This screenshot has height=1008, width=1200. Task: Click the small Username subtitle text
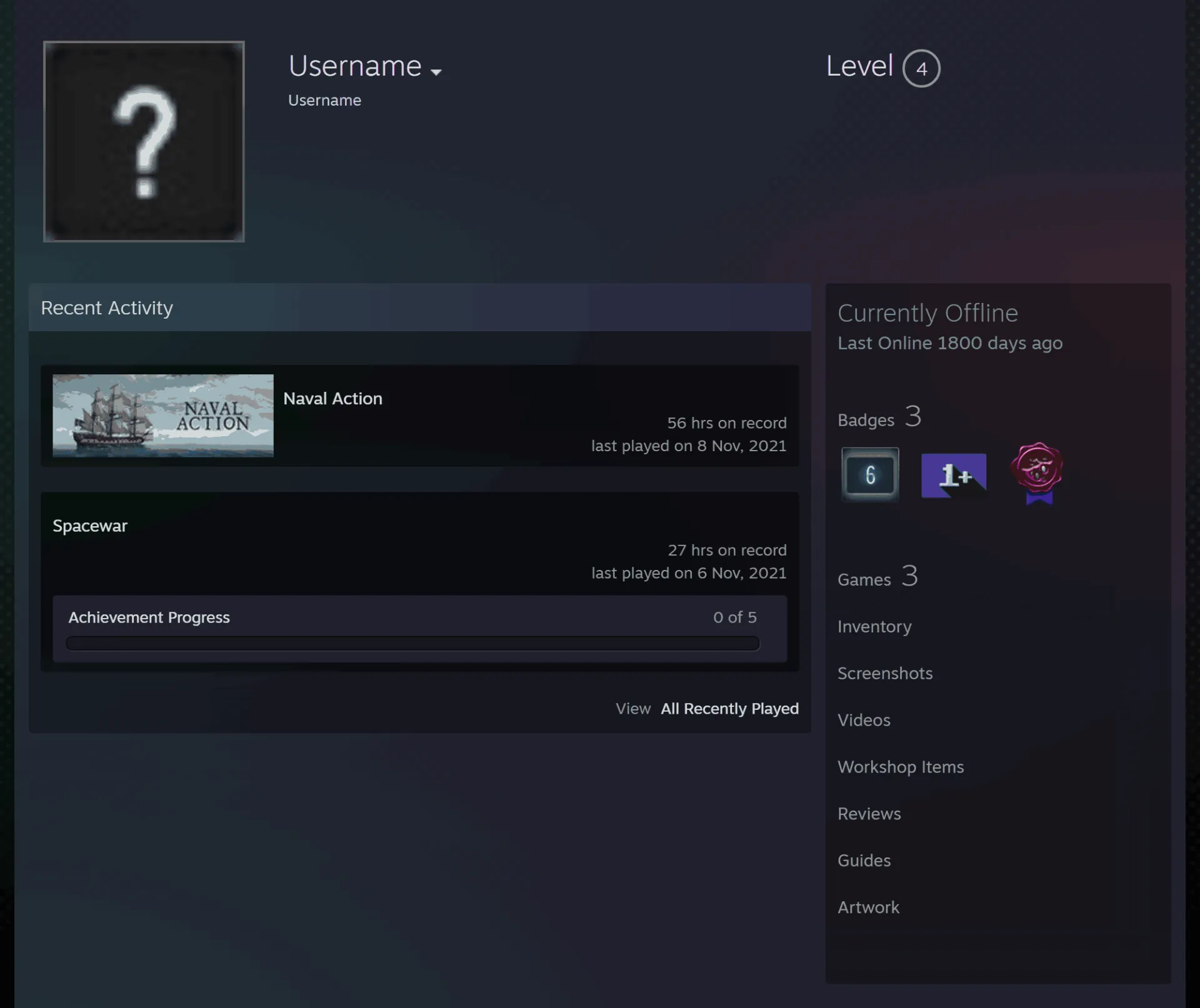click(324, 101)
